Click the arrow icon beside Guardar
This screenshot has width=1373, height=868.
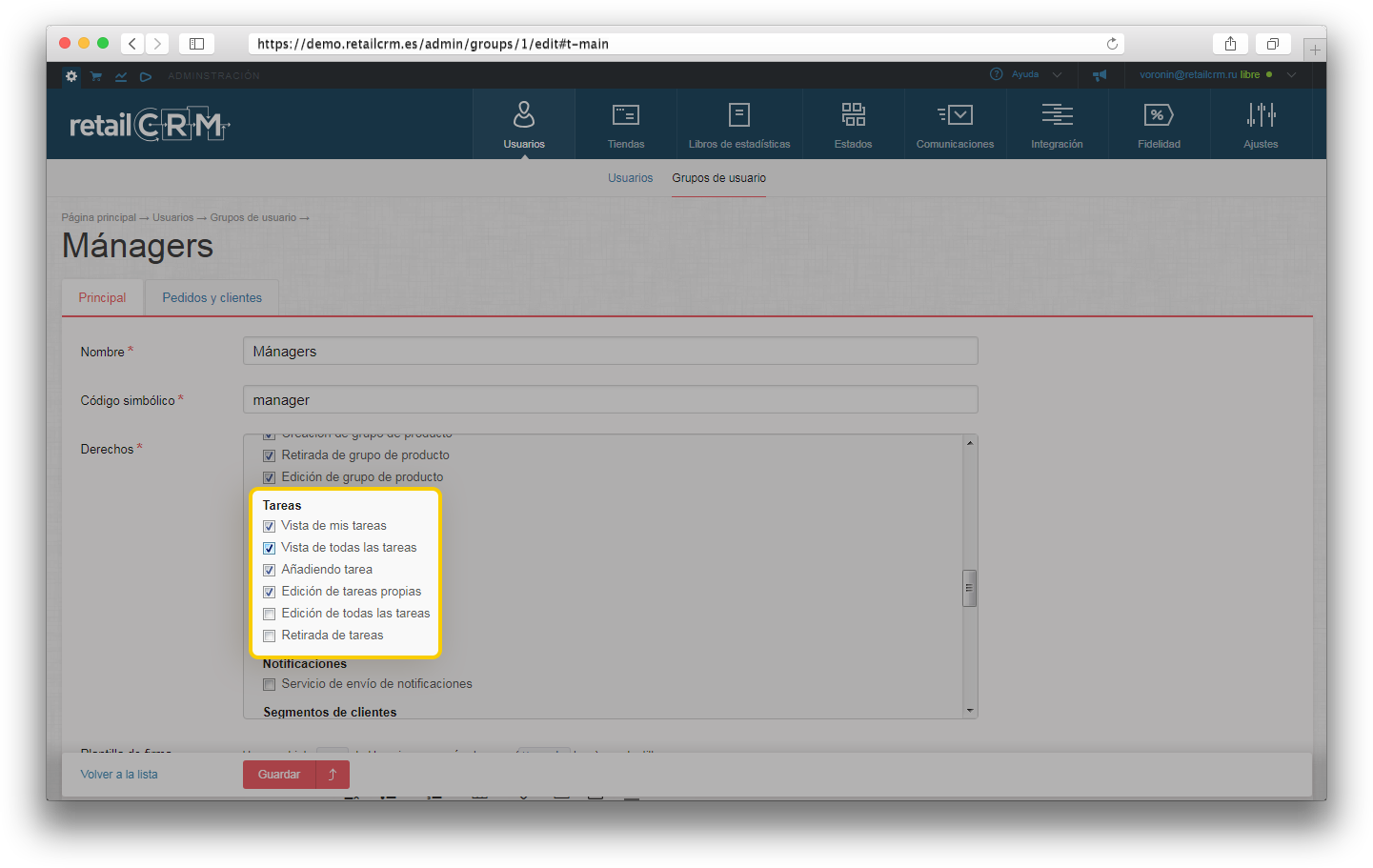(x=333, y=775)
